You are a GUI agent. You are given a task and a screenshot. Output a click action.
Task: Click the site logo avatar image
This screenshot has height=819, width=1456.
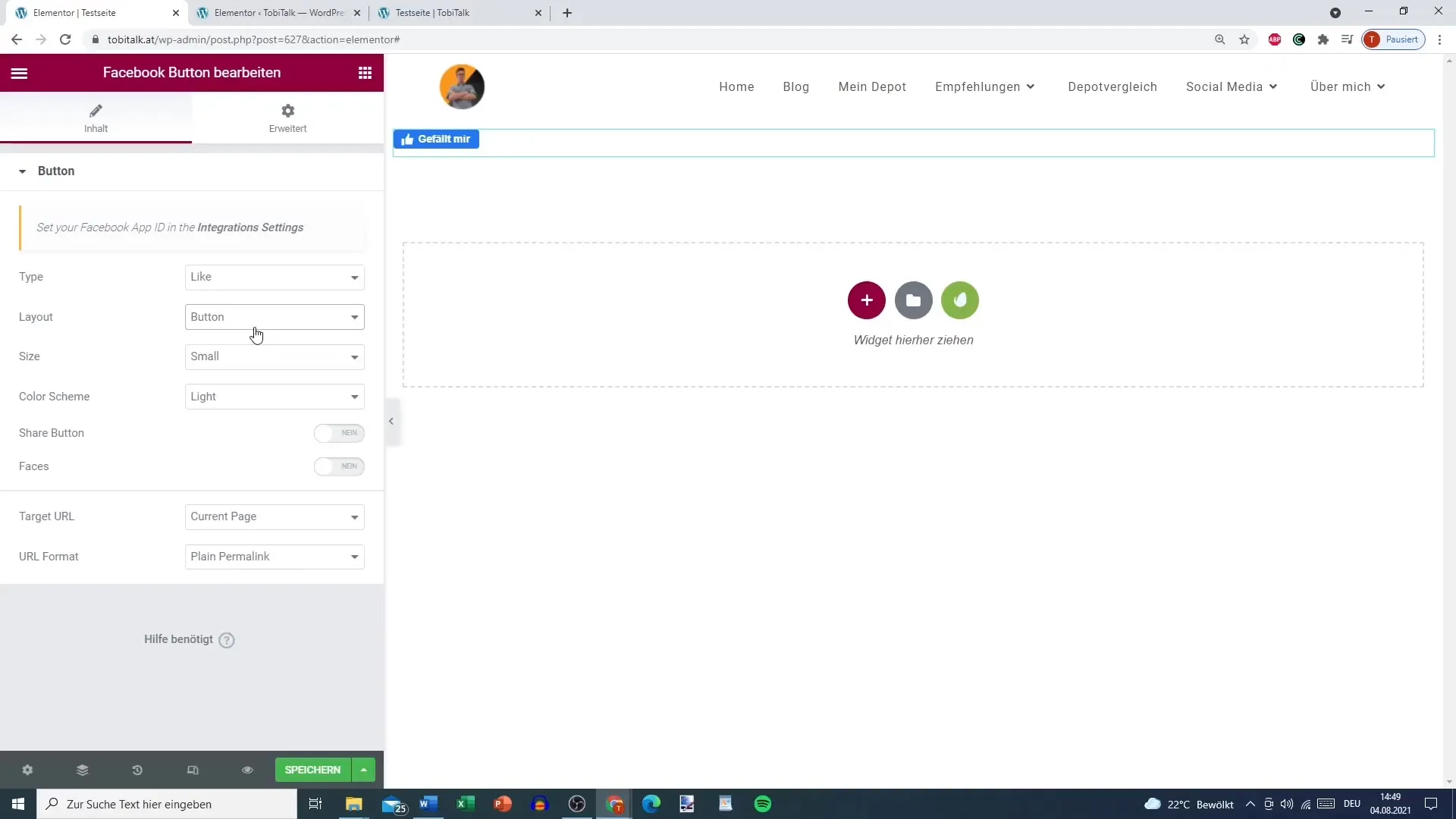[462, 86]
